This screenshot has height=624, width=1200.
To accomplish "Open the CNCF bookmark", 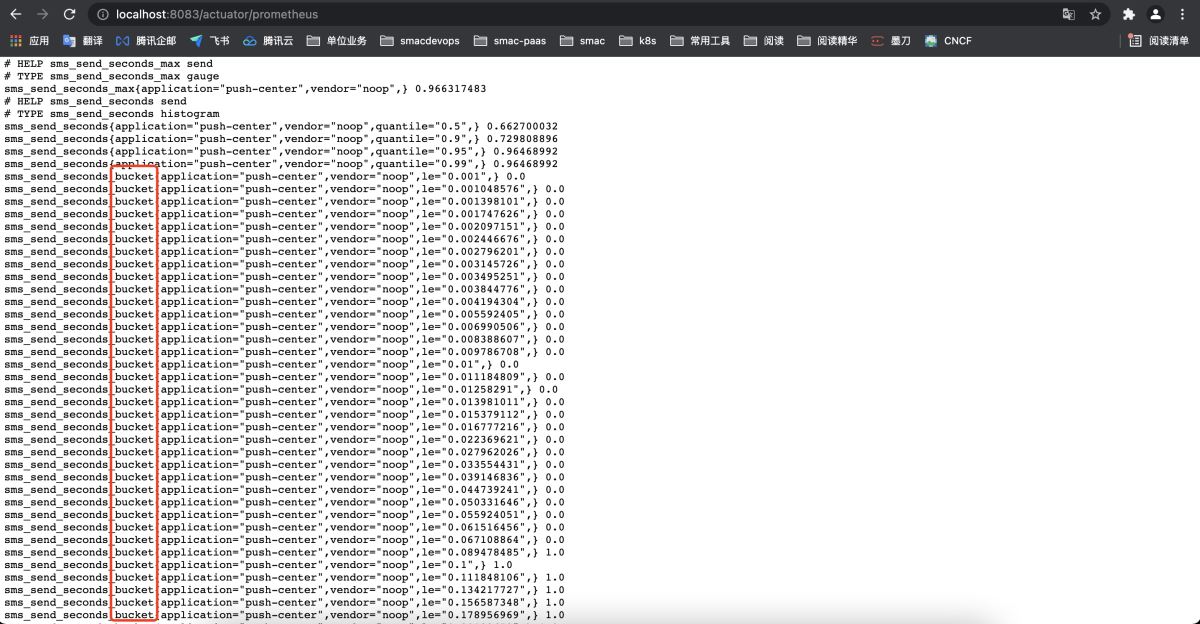I will pyautogui.click(x=947, y=41).
